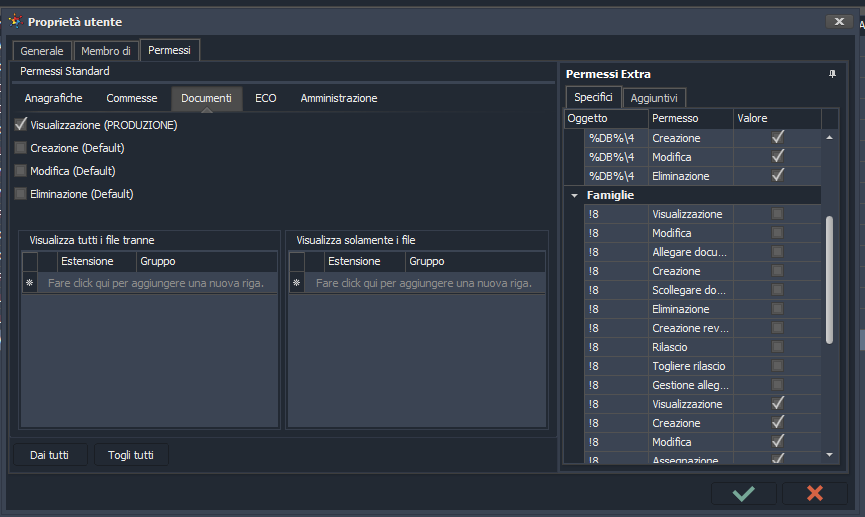Click the application icon in title bar
Screen dimensions: 865x517
click(15, 21)
